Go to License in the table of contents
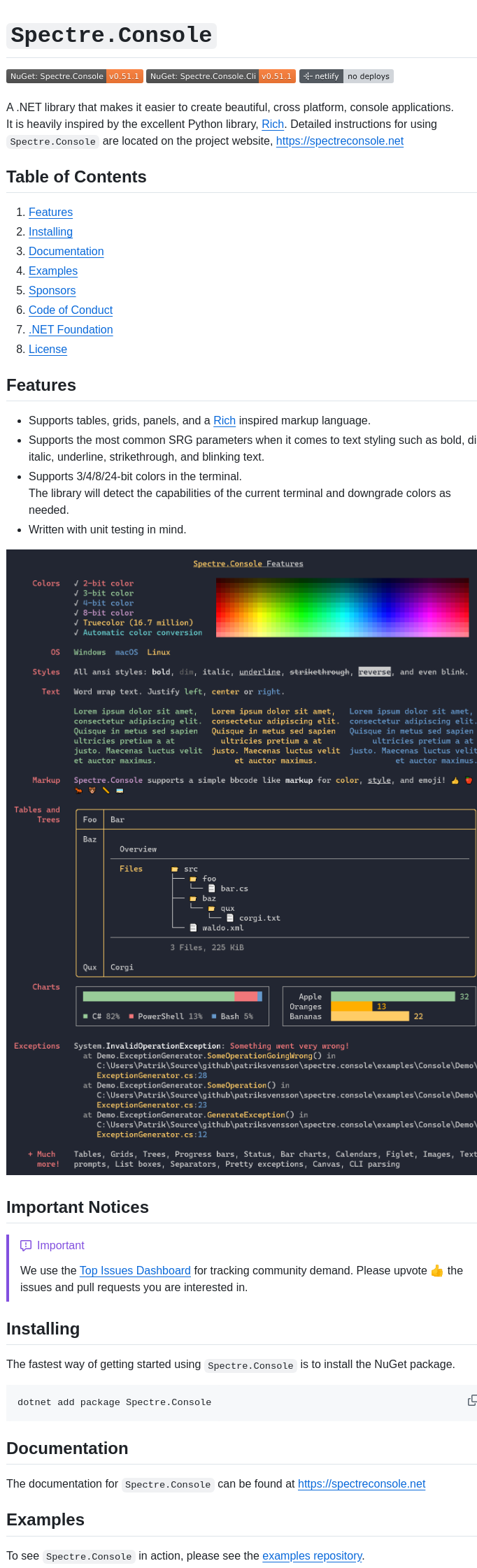The width and height of the screenshot is (477, 1568). [x=48, y=349]
